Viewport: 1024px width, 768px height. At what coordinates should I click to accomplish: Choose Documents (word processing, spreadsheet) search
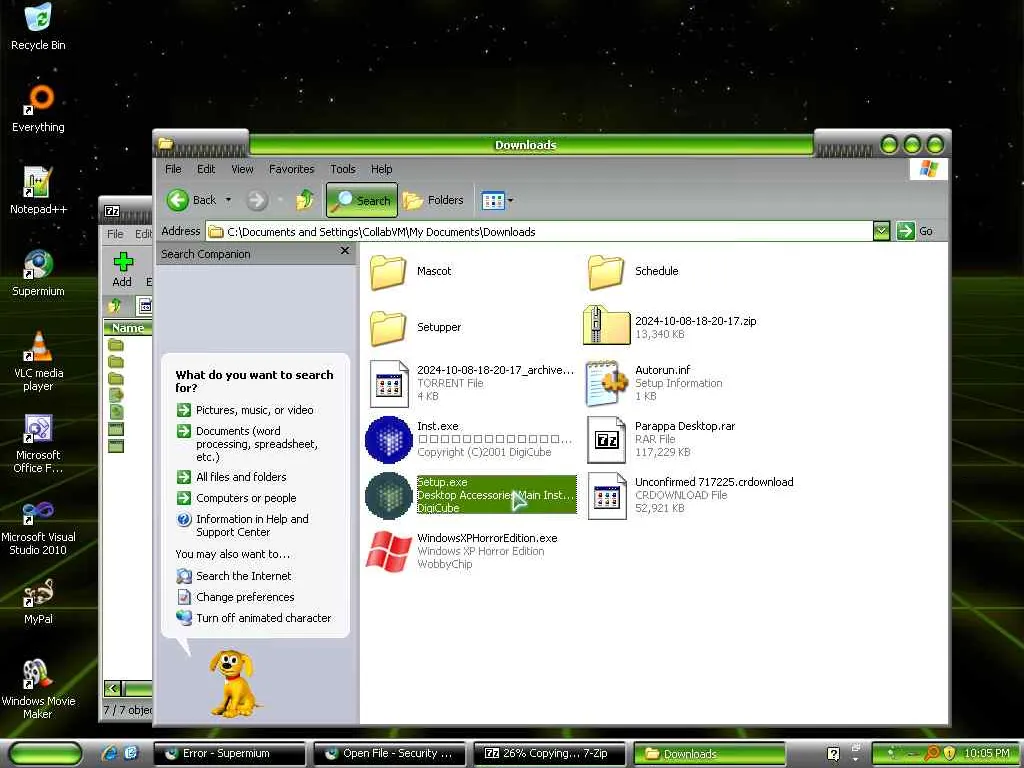(248, 444)
